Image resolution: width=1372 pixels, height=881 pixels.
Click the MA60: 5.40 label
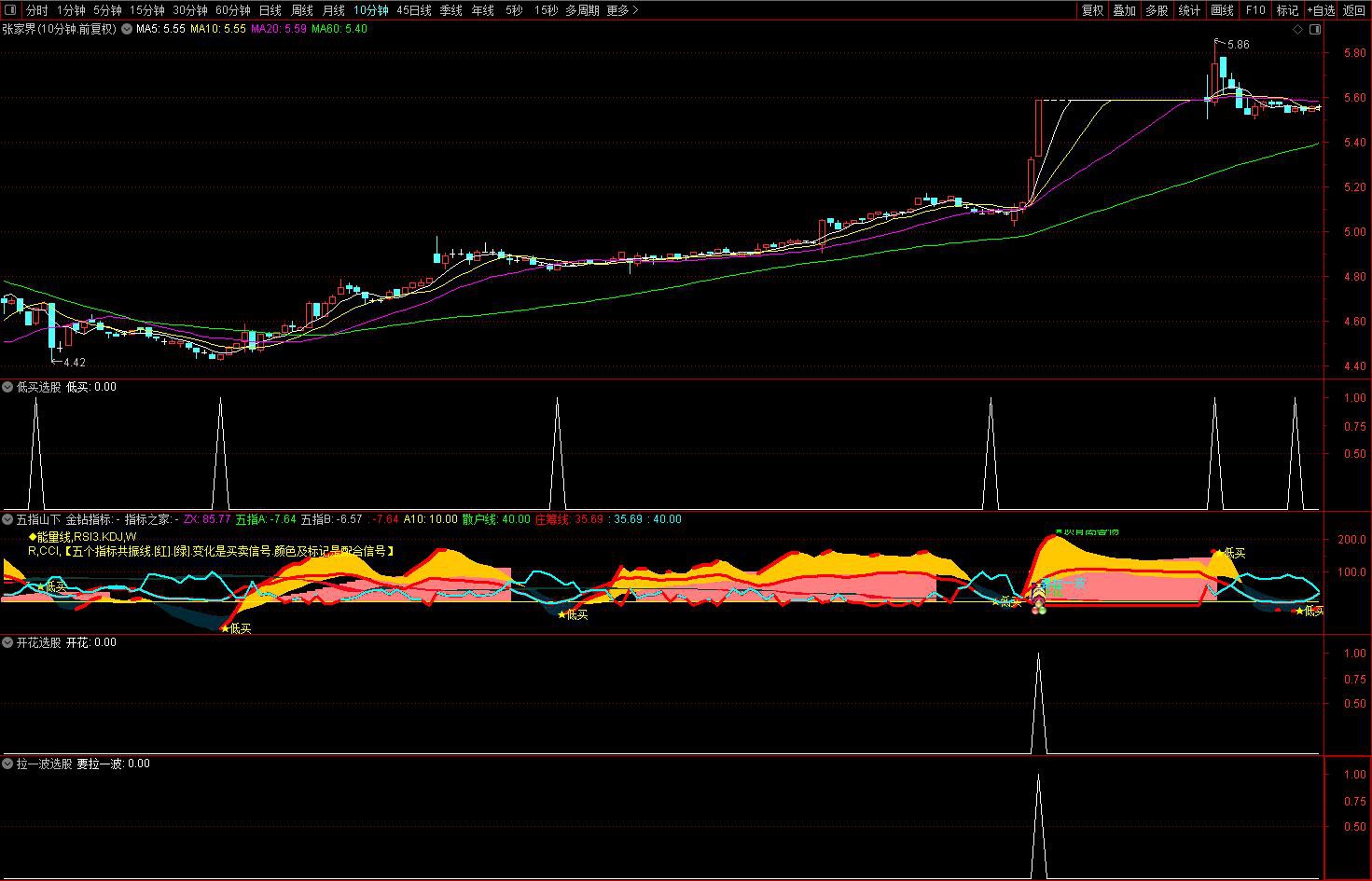340,29
